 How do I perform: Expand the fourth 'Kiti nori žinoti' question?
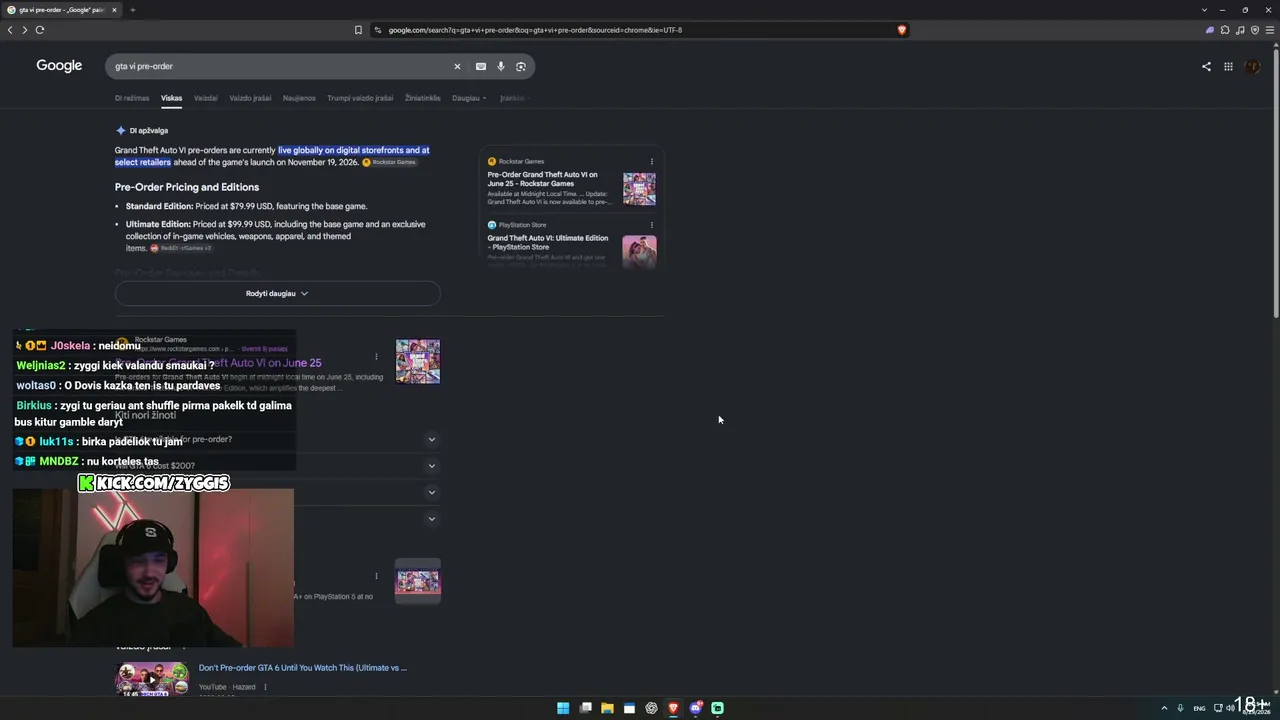(x=431, y=518)
